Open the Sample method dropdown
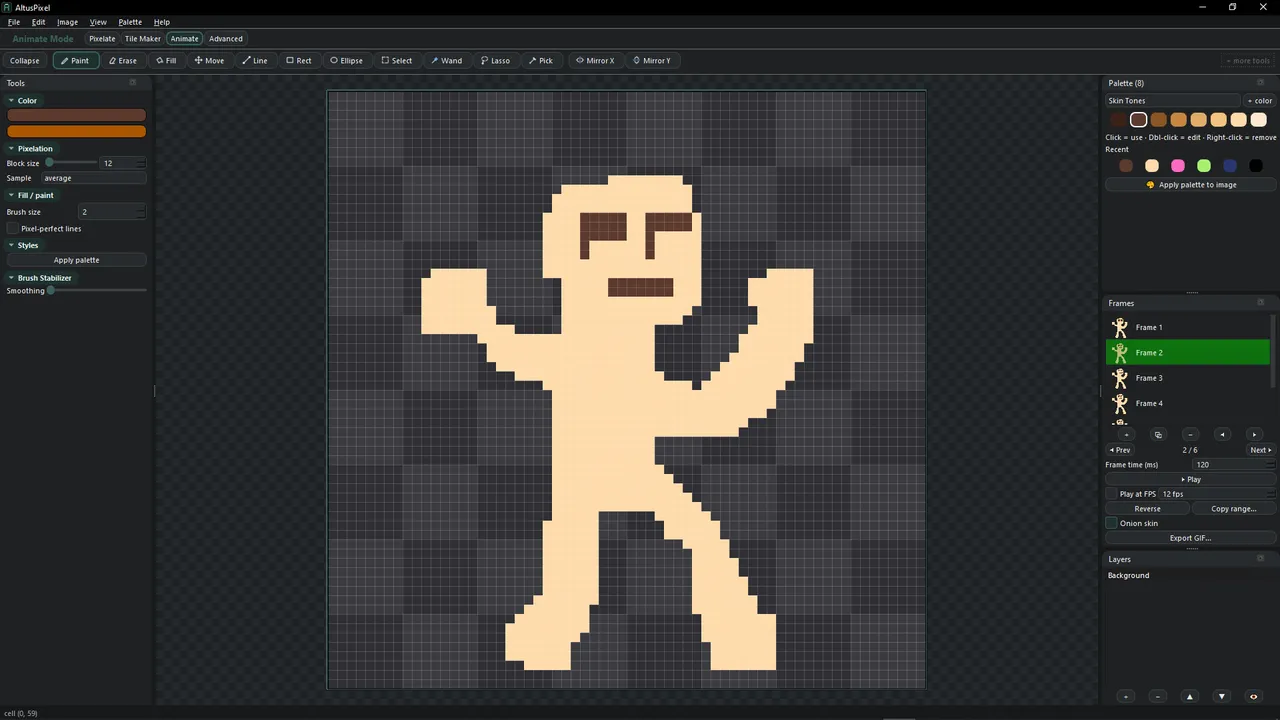The image size is (1280, 720). point(94,178)
